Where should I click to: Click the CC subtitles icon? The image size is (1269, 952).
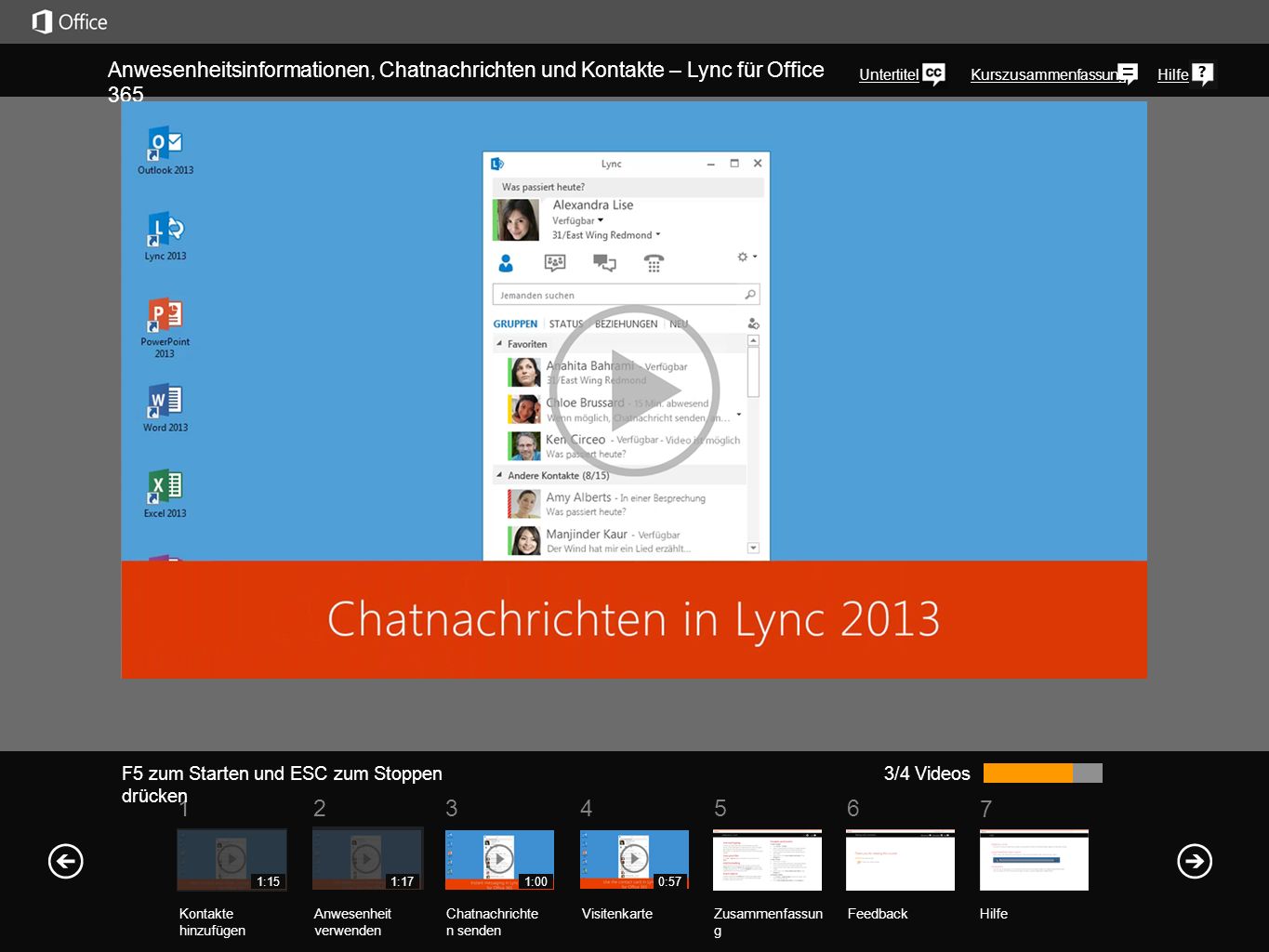[934, 73]
